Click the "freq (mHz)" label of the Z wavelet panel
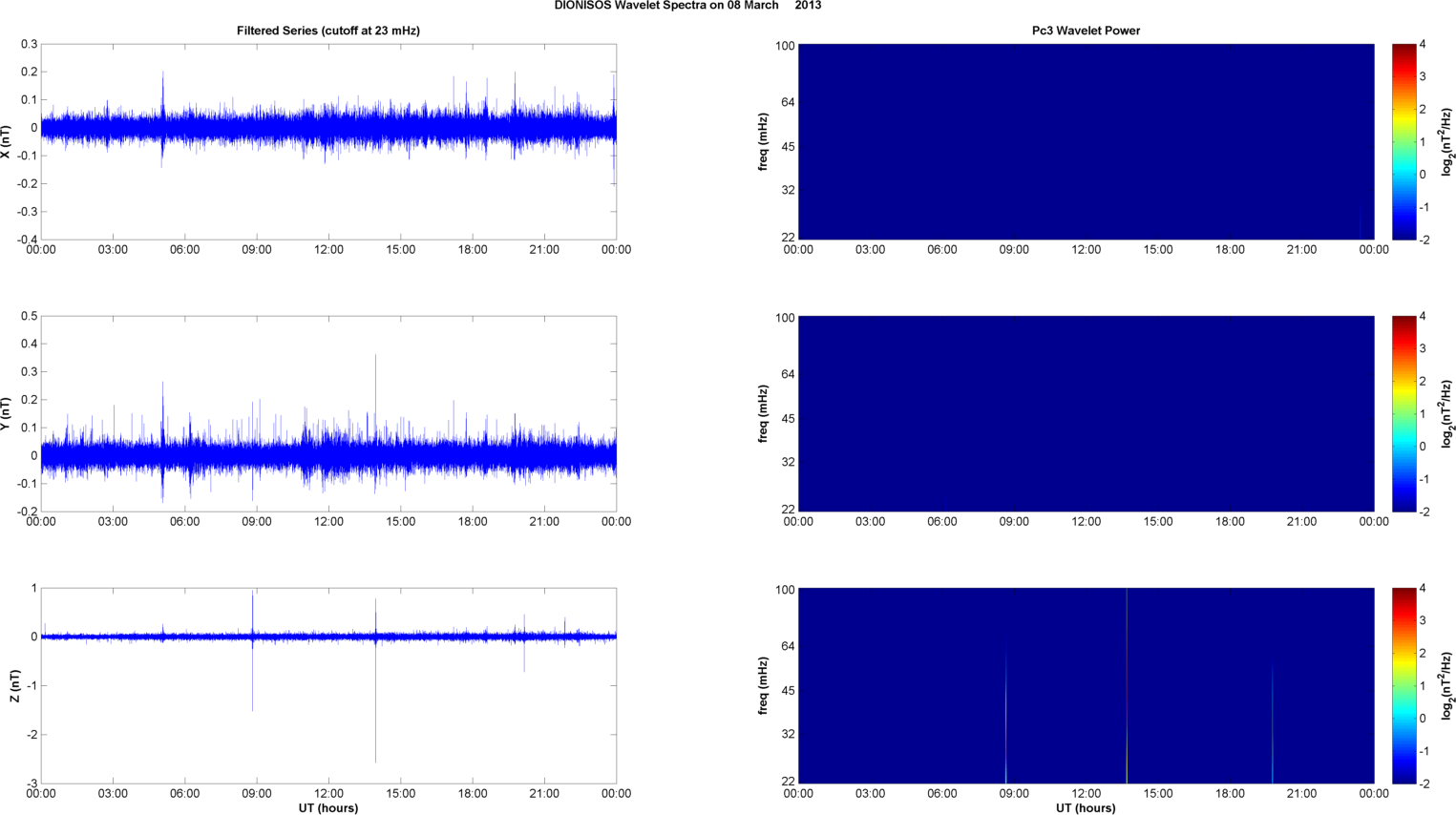 coord(763,685)
